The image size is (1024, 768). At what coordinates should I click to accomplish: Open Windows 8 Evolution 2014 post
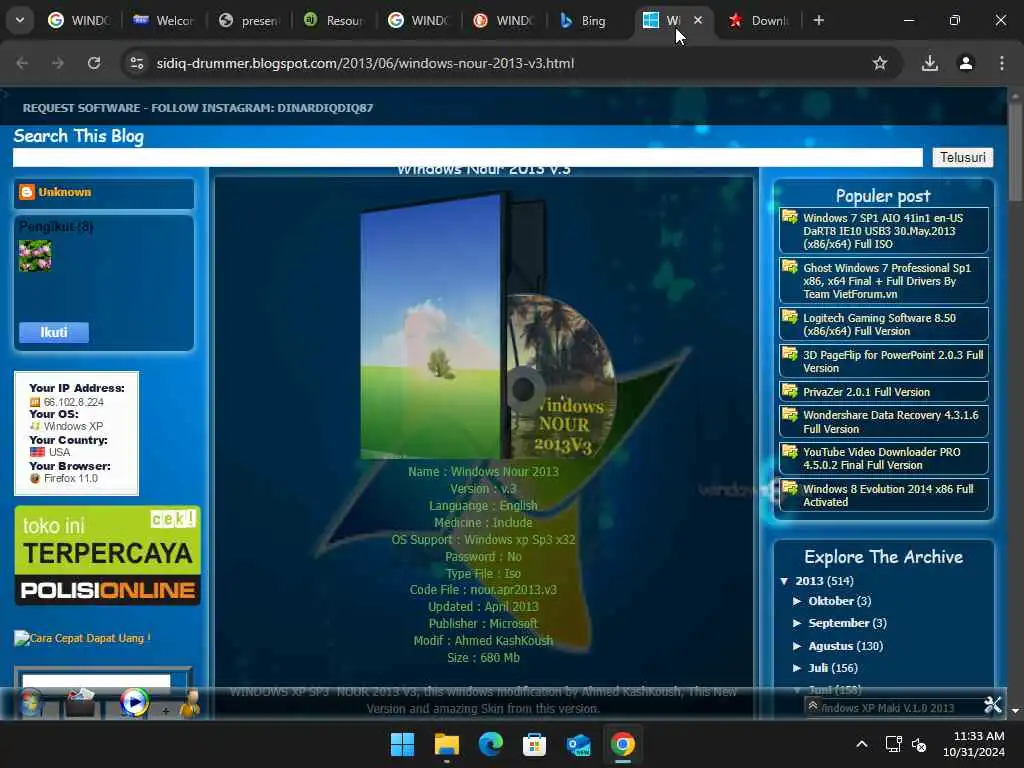888,495
